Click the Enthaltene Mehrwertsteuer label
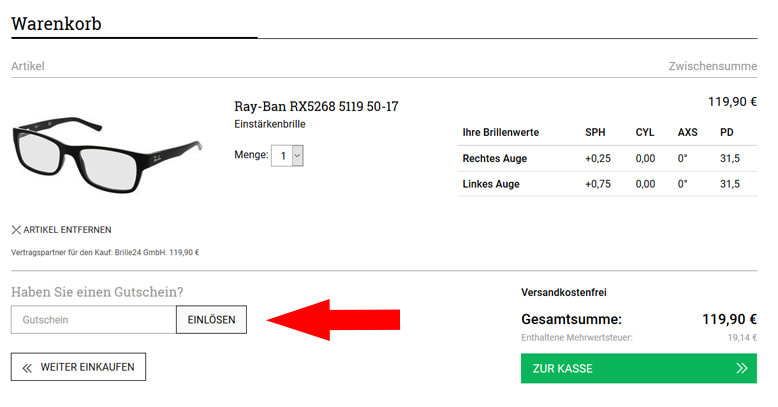 tap(577, 338)
